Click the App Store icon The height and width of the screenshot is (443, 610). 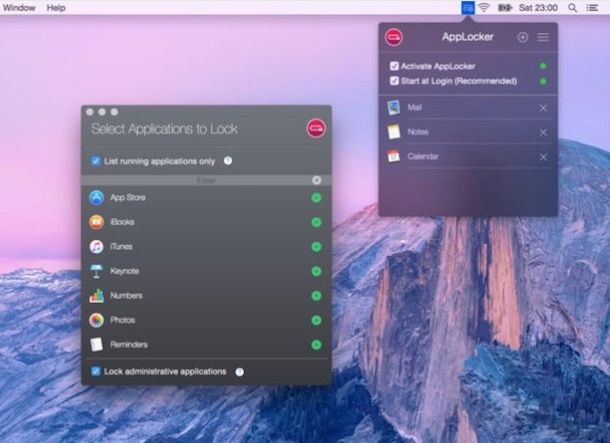96,198
